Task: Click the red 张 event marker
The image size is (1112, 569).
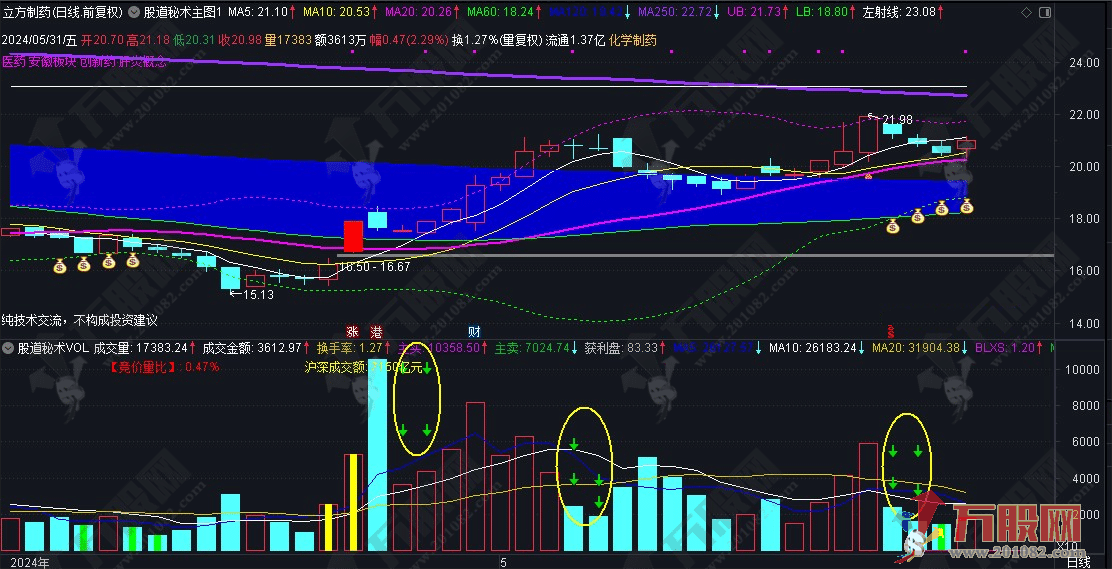Action: click(351, 331)
